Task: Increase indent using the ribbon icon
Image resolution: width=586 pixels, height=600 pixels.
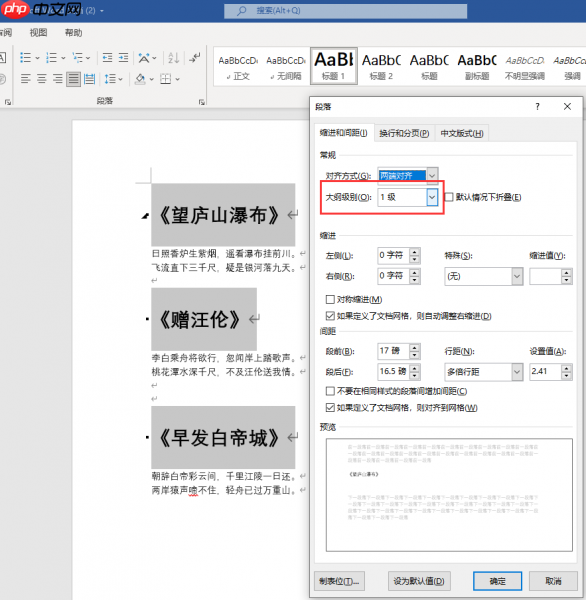Action: pos(123,58)
